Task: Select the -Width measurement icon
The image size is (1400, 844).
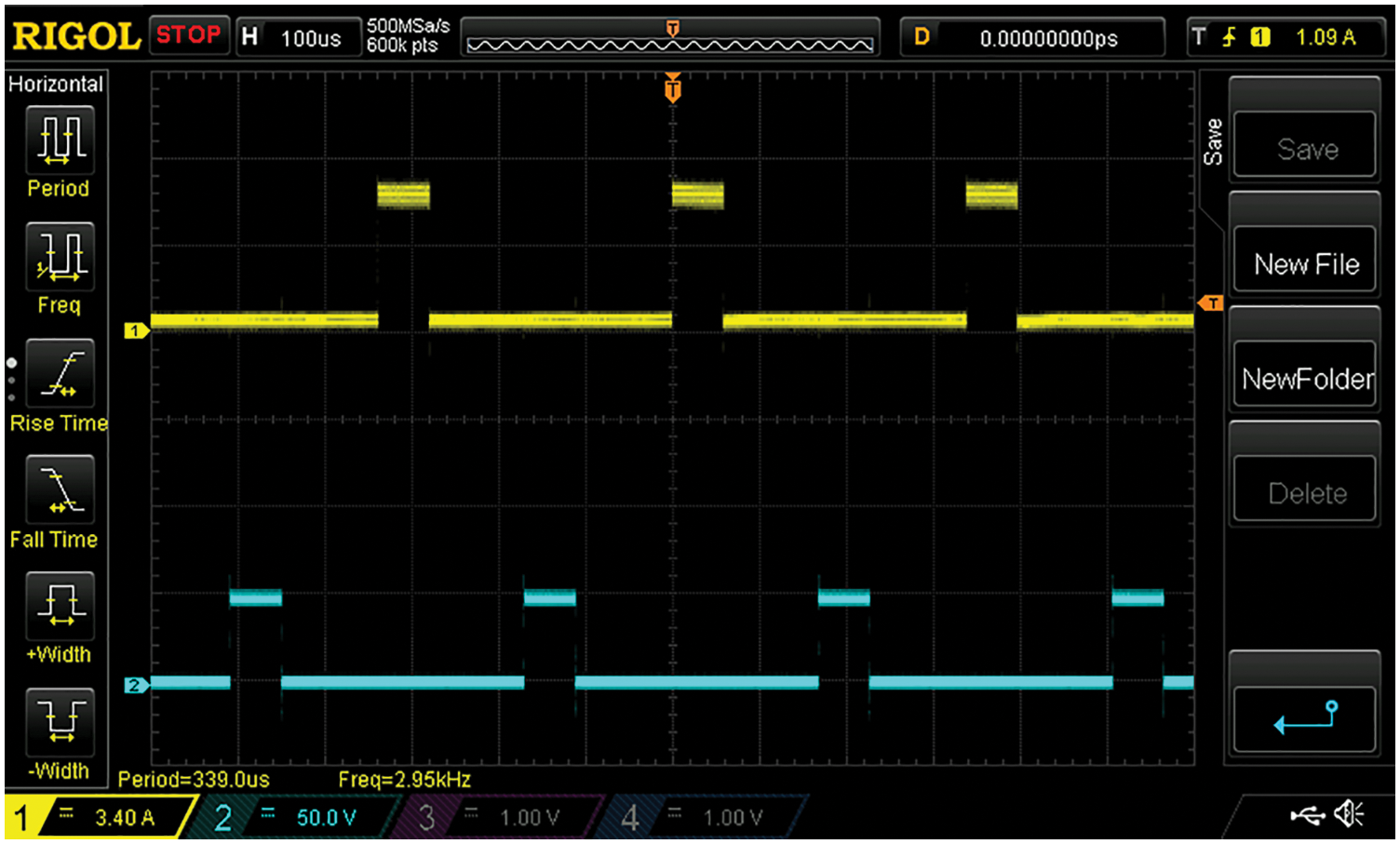Action: pyautogui.click(x=60, y=722)
